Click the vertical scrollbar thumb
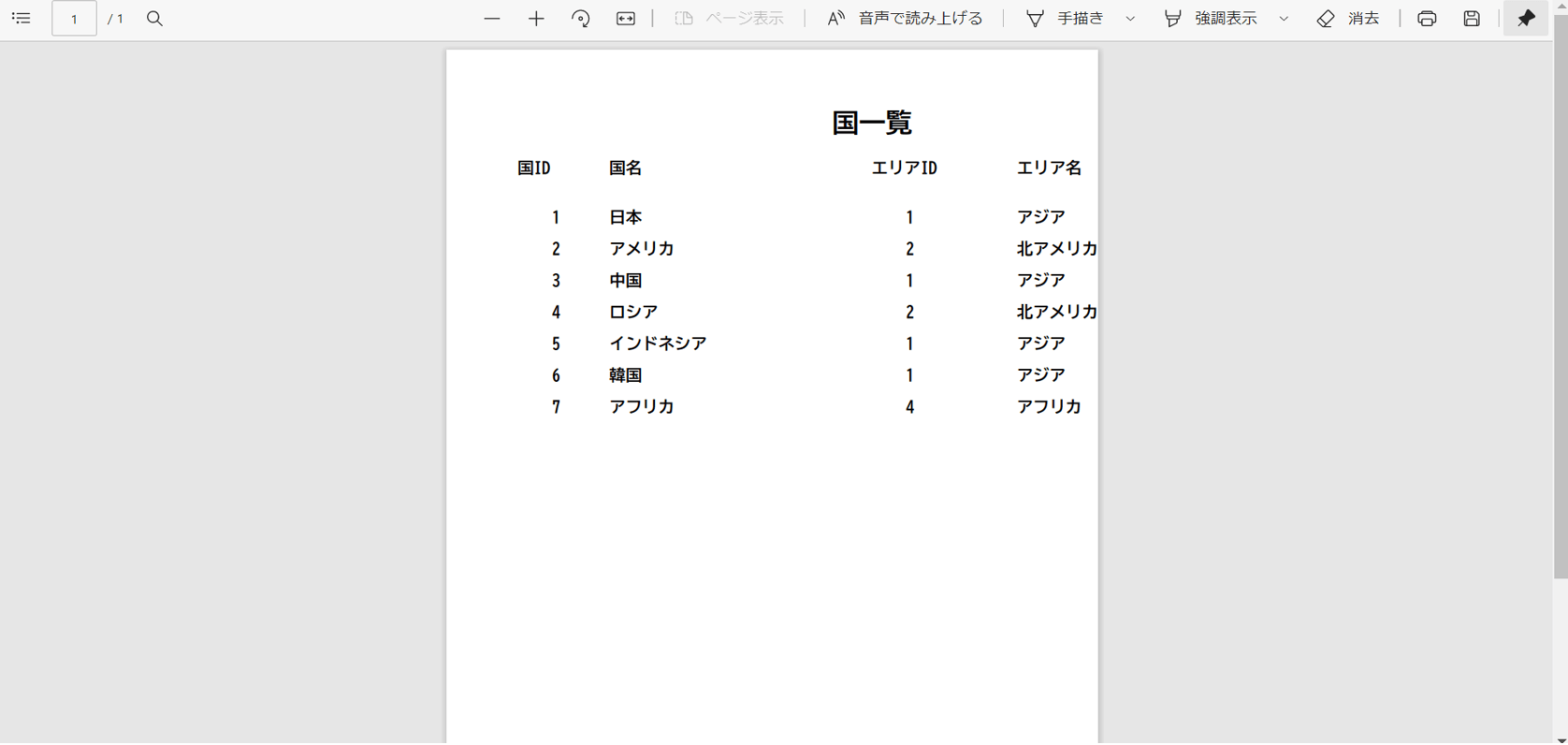 (1561, 295)
